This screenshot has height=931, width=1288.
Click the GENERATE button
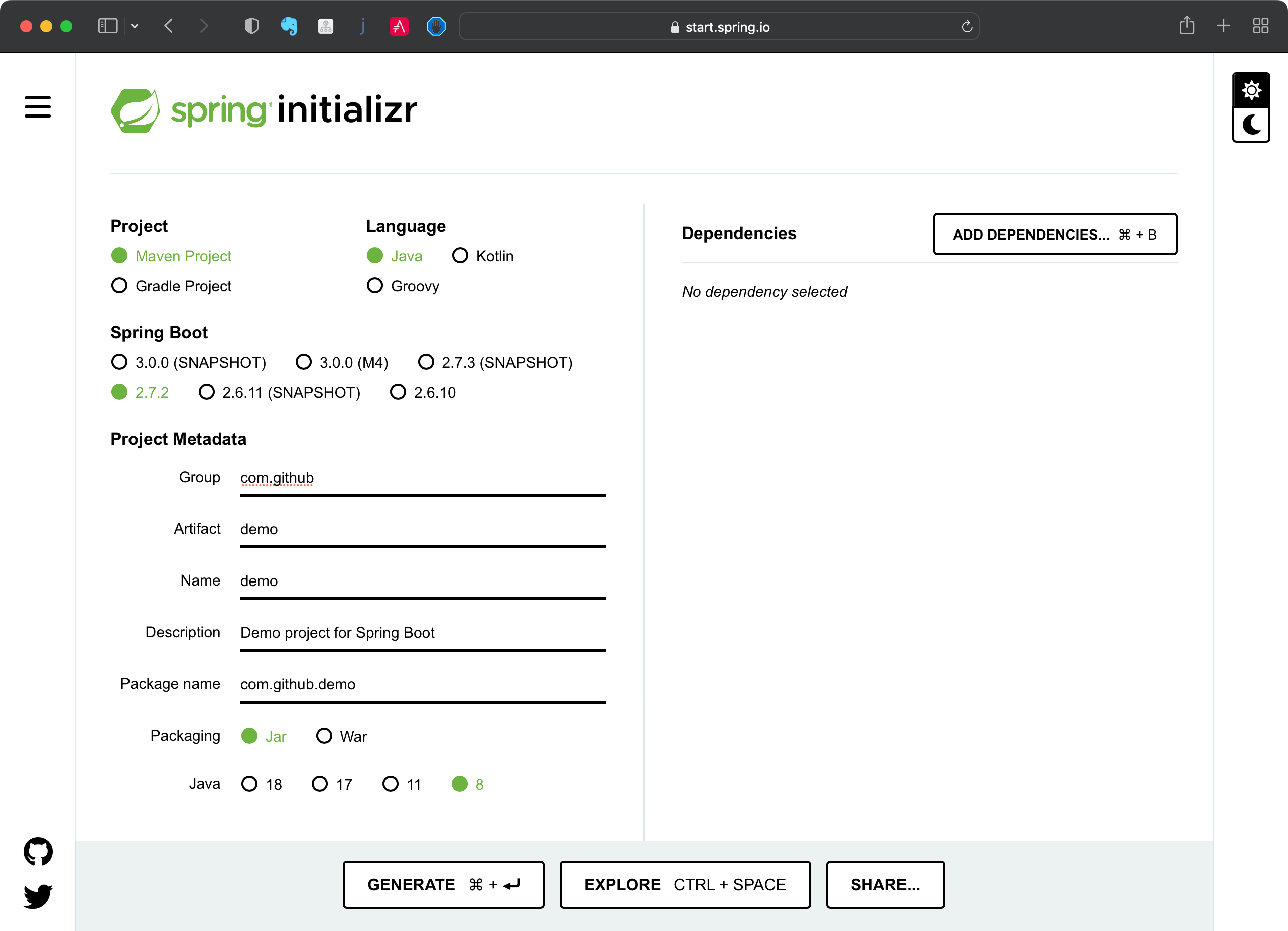pyautogui.click(x=443, y=884)
